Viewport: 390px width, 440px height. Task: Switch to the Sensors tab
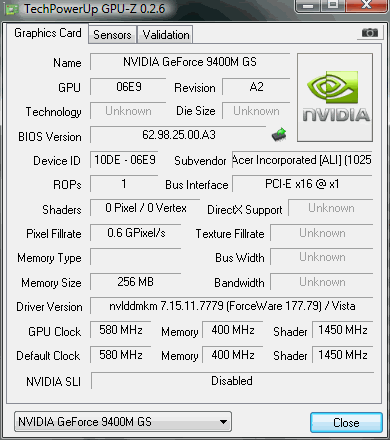point(112,35)
